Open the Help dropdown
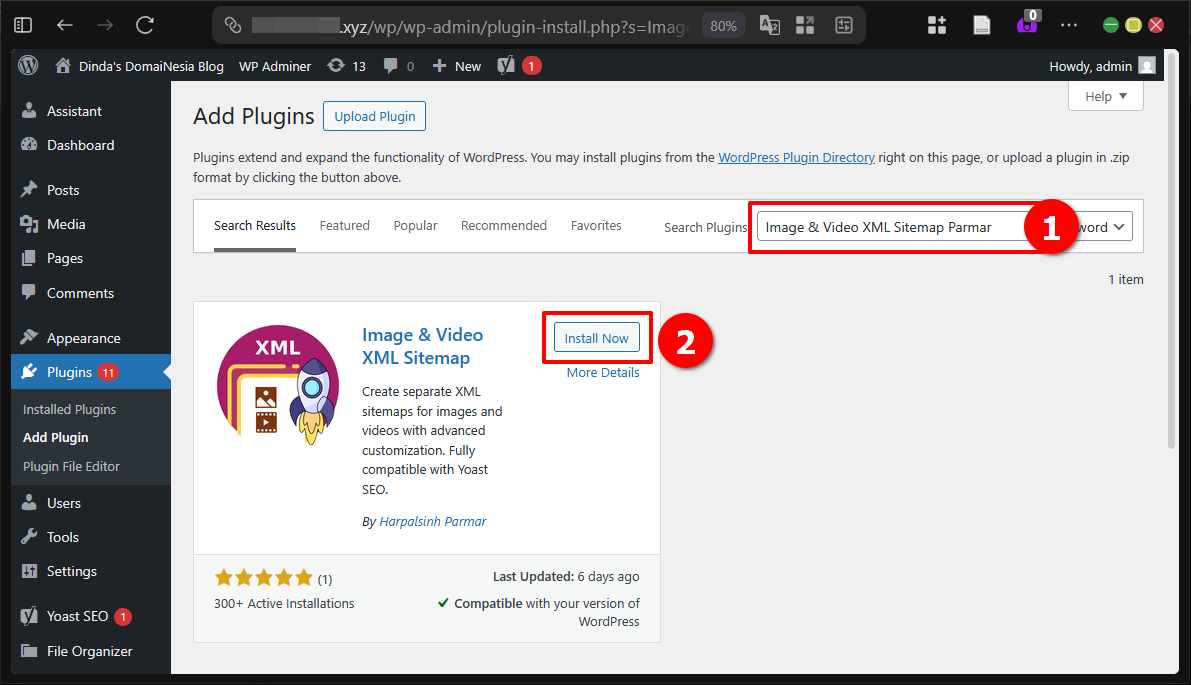This screenshot has height=685, width=1191. (x=1104, y=95)
